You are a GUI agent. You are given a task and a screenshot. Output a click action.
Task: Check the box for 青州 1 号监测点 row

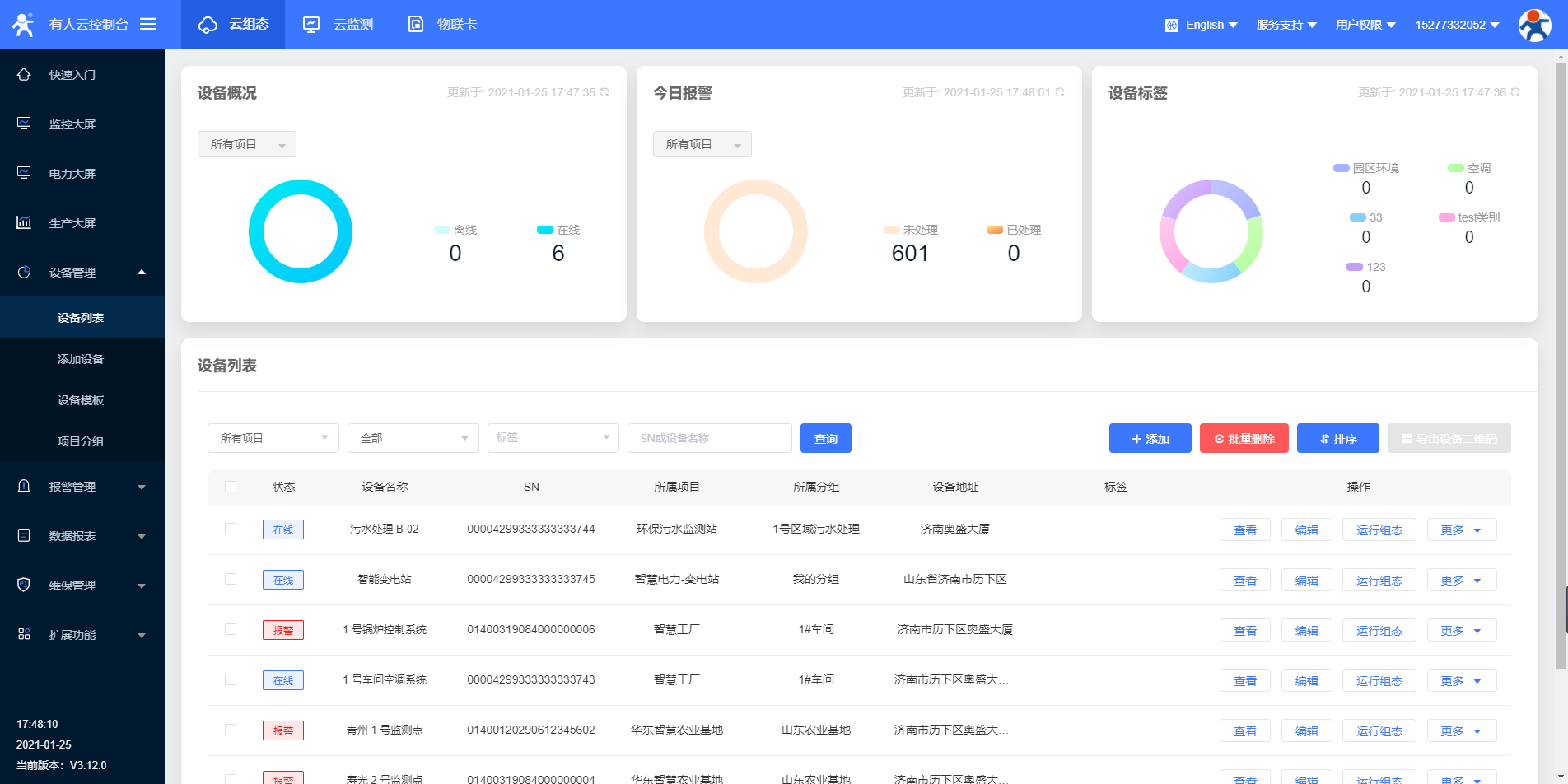231,730
